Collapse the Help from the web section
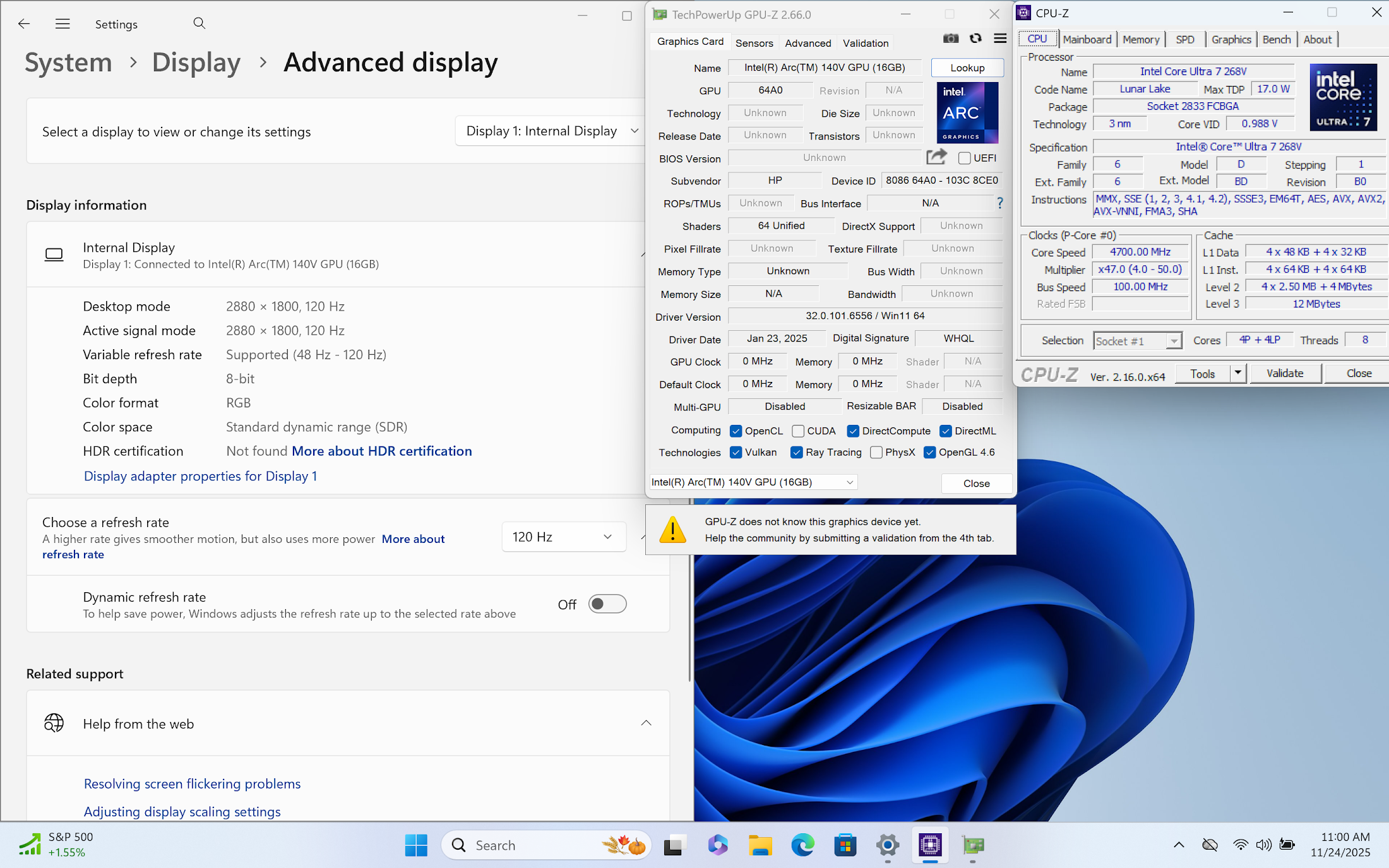The width and height of the screenshot is (1389, 868). (x=646, y=723)
